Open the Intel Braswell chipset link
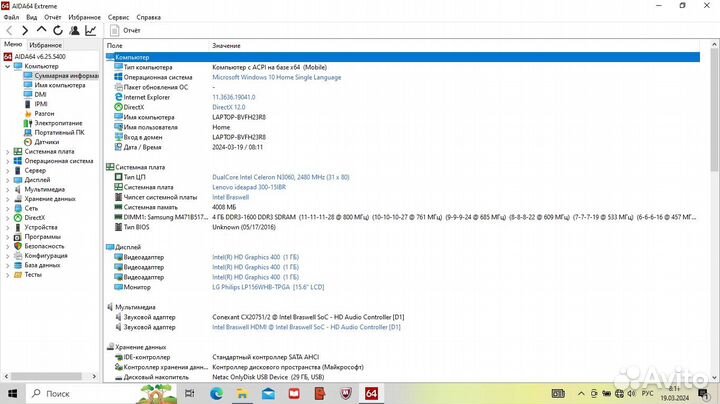 (231, 197)
